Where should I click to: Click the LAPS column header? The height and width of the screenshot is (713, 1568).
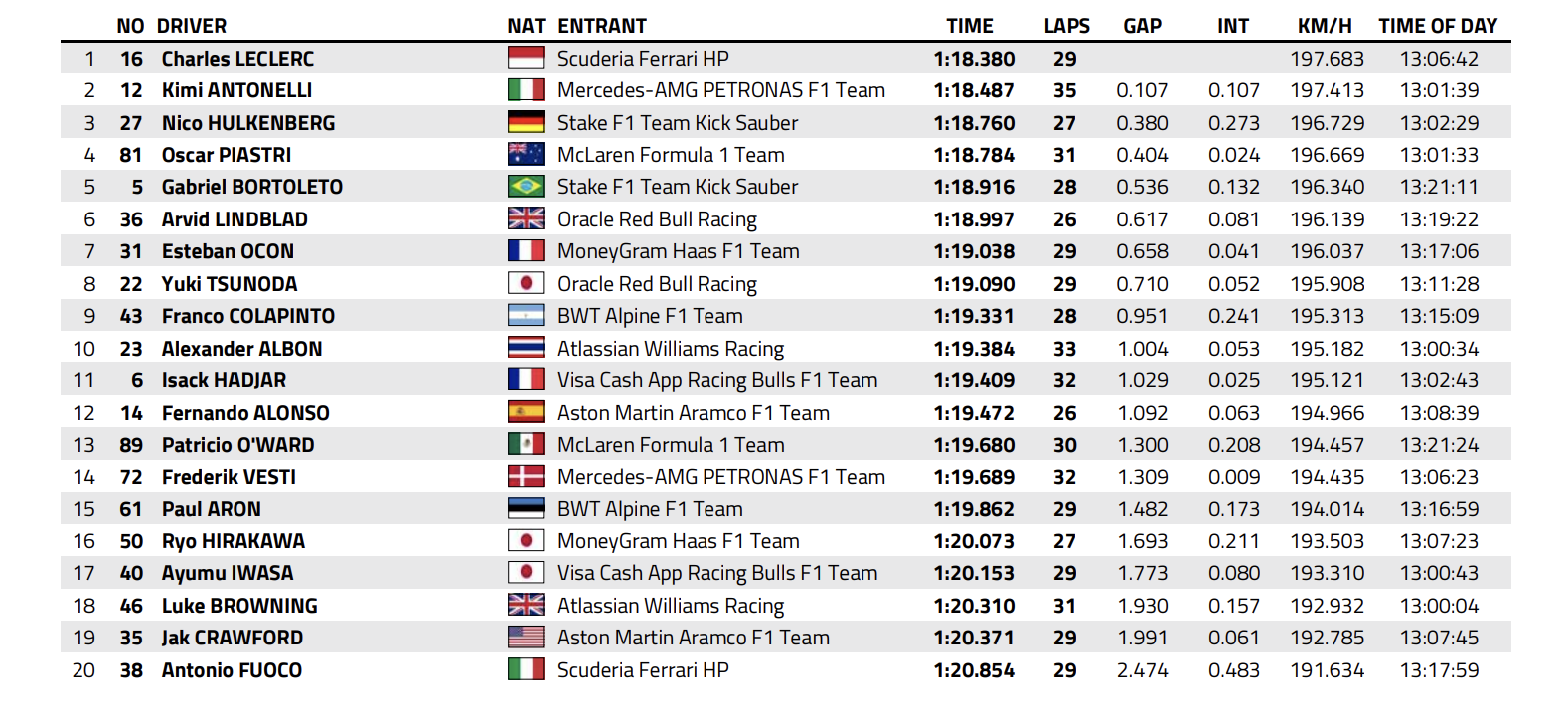pos(1066,26)
